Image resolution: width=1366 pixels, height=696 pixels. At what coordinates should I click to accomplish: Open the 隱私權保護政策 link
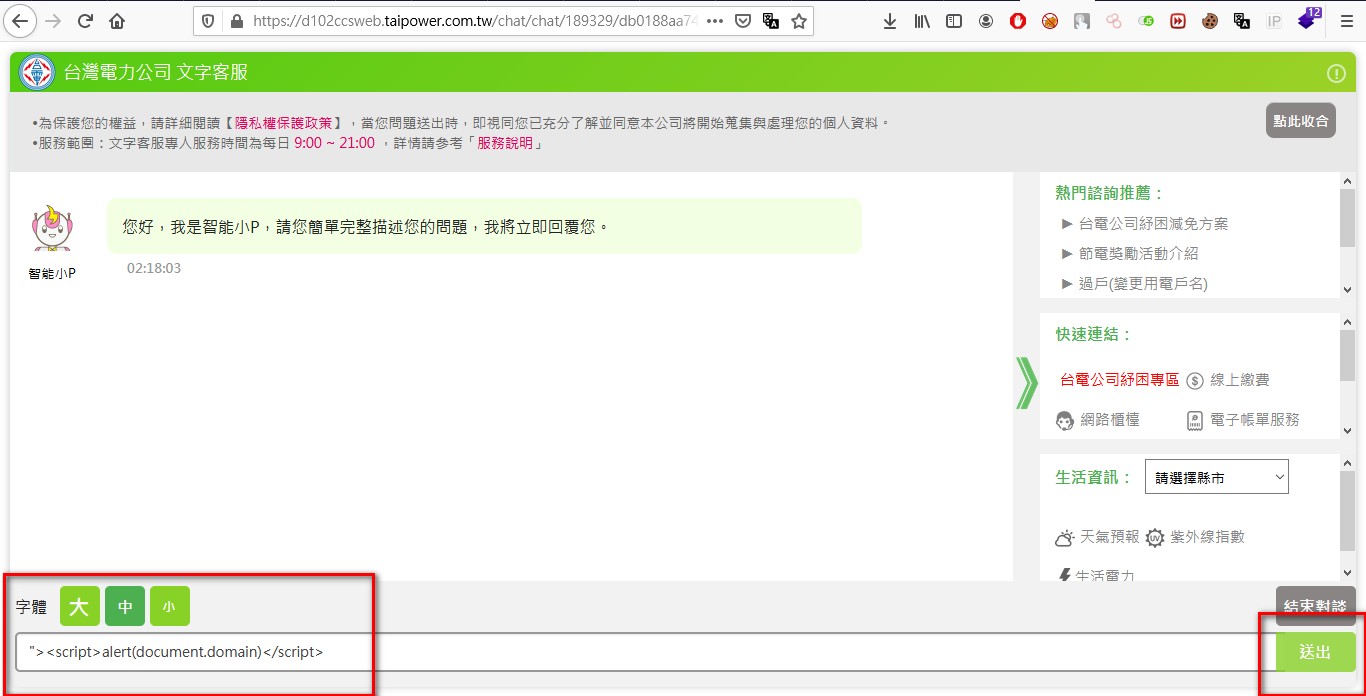click(x=283, y=123)
